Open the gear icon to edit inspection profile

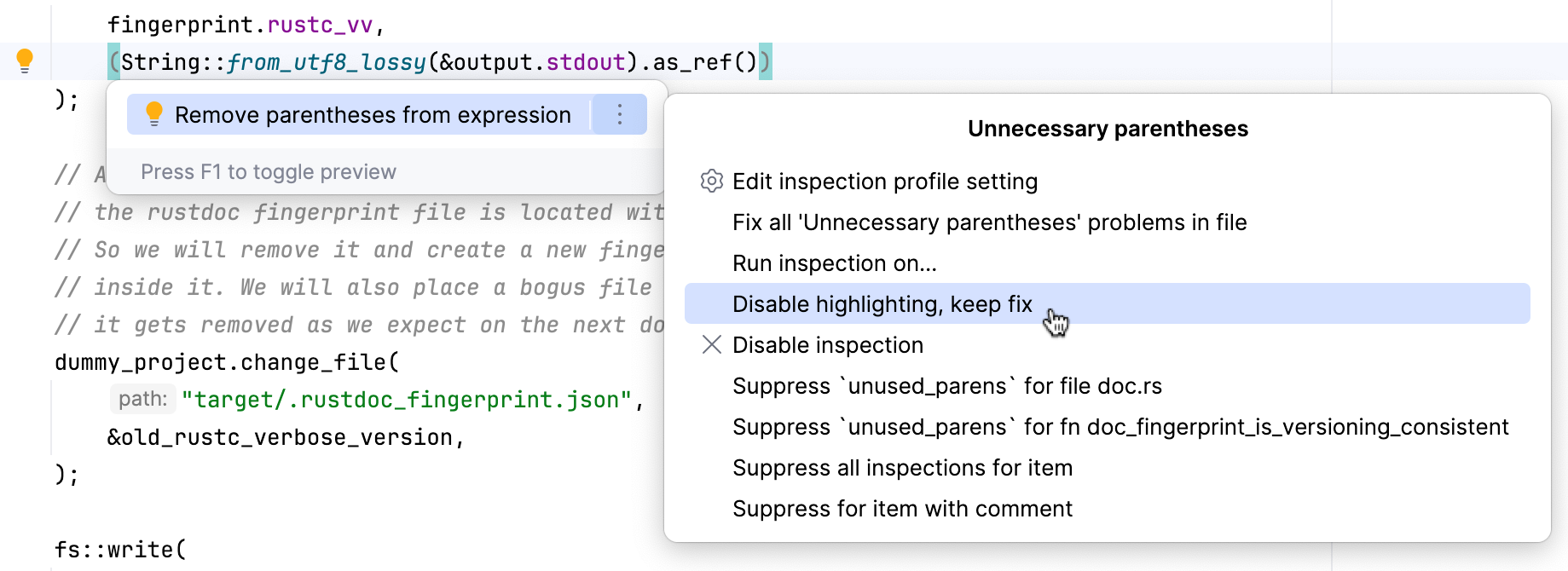[x=710, y=181]
